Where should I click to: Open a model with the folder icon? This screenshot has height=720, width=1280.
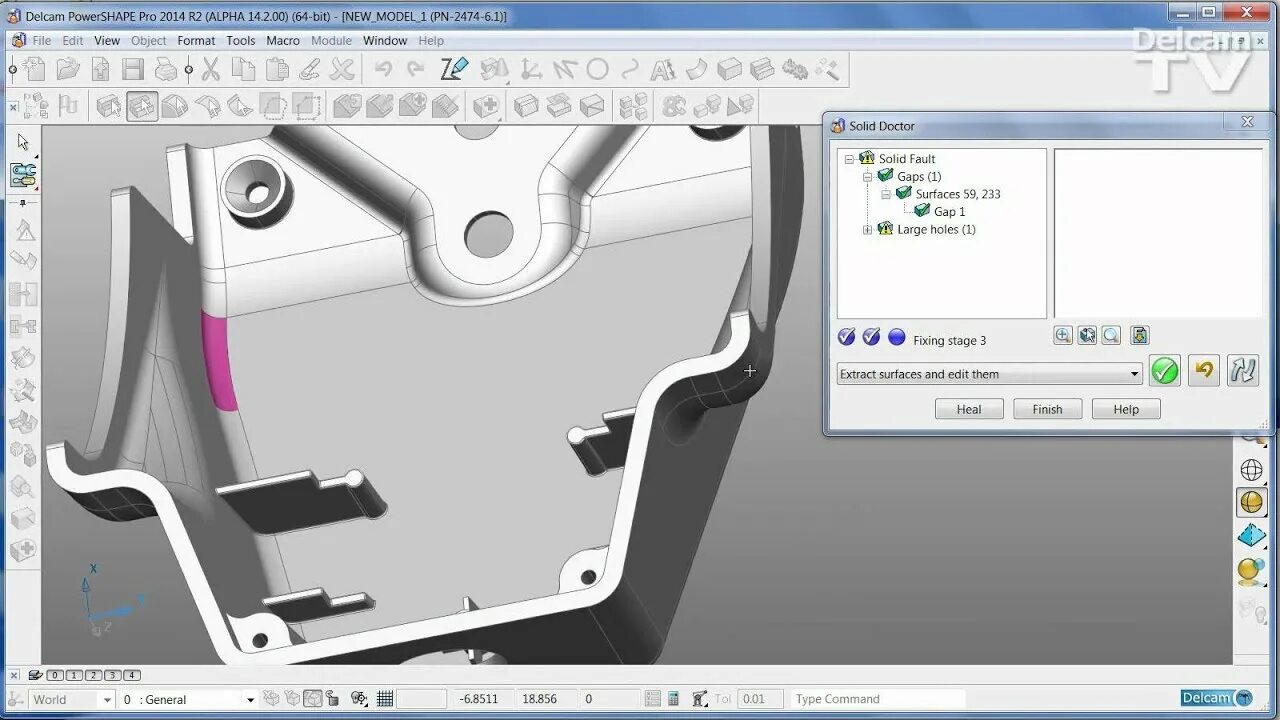[67, 69]
